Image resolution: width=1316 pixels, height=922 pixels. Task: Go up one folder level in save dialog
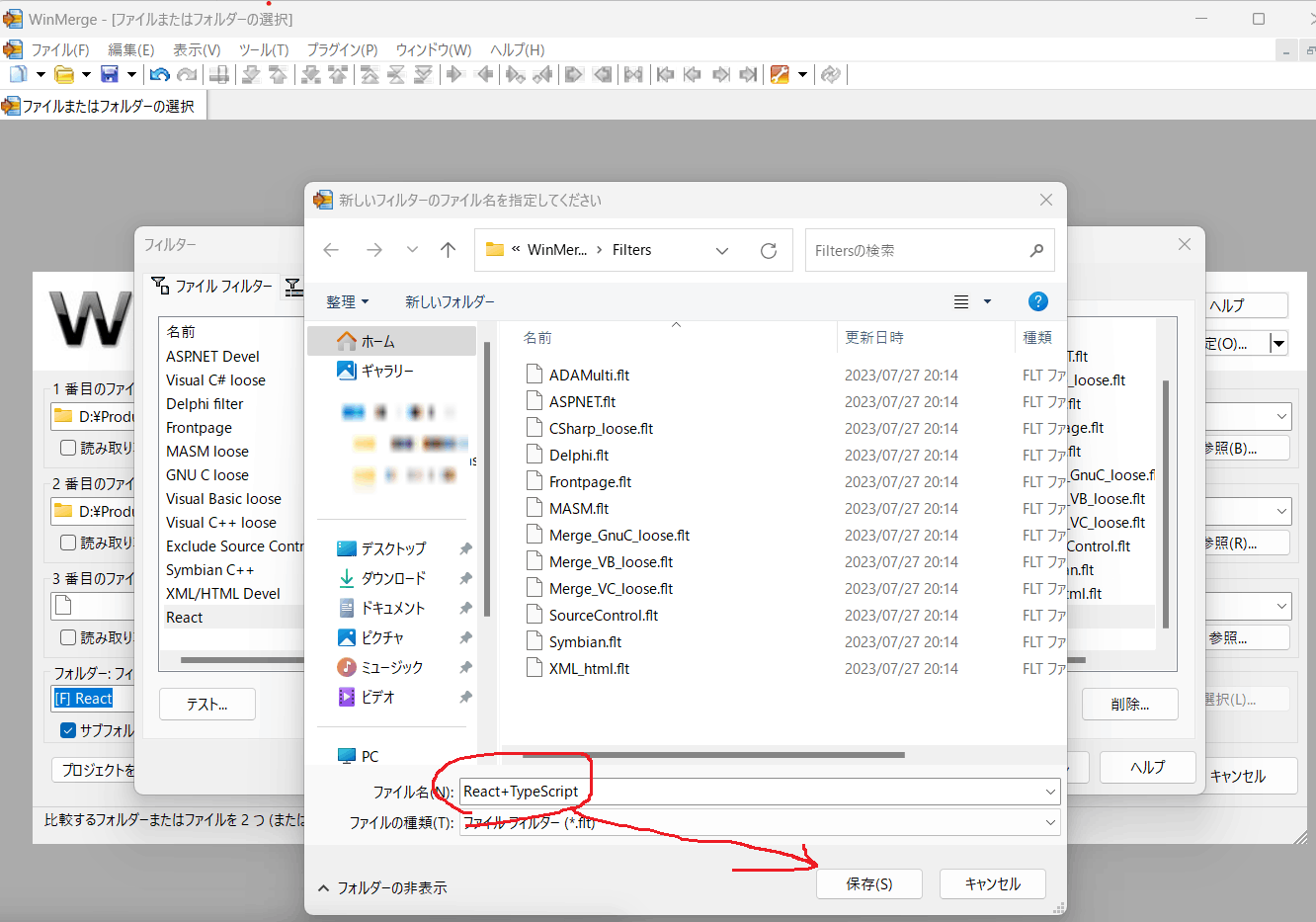click(x=448, y=250)
